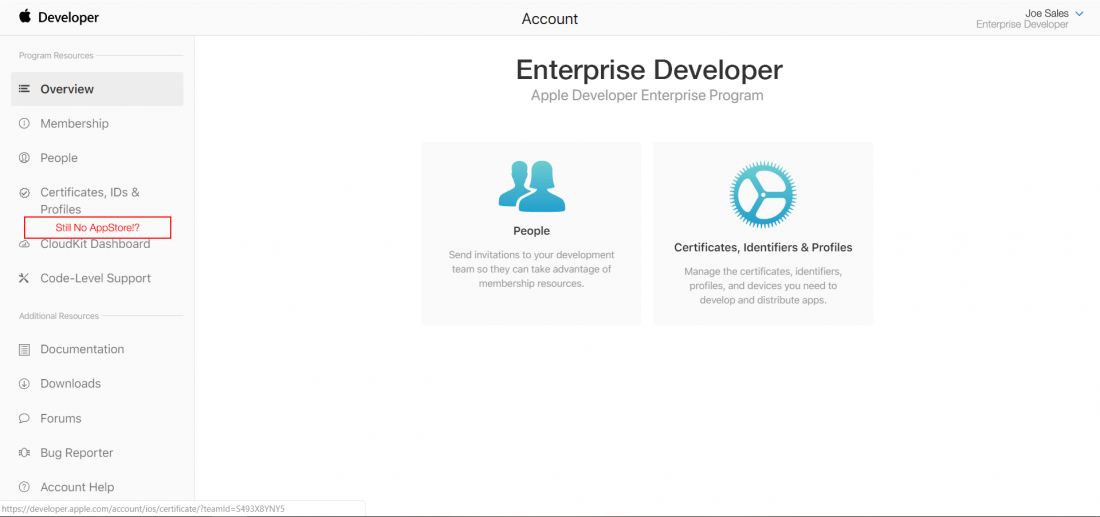This screenshot has width=1100, height=517.
Task: Click the People sidebar person icon
Action: point(25,158)
